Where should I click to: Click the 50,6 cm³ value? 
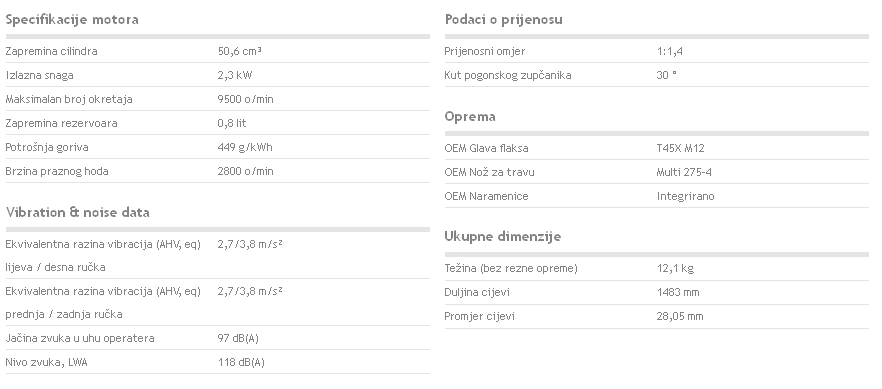click(240, 51)
